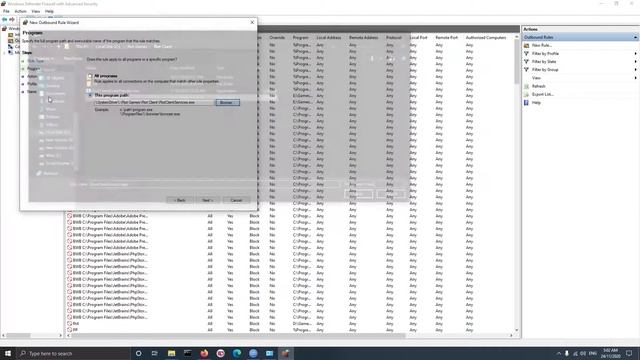Collapse the Outbound Rules actions section

click(x=635, y=37)
